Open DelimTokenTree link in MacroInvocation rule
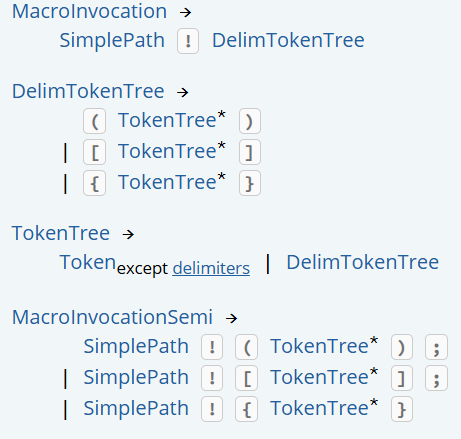This screenshot has width=461, height=439. (x=288, y=41)
